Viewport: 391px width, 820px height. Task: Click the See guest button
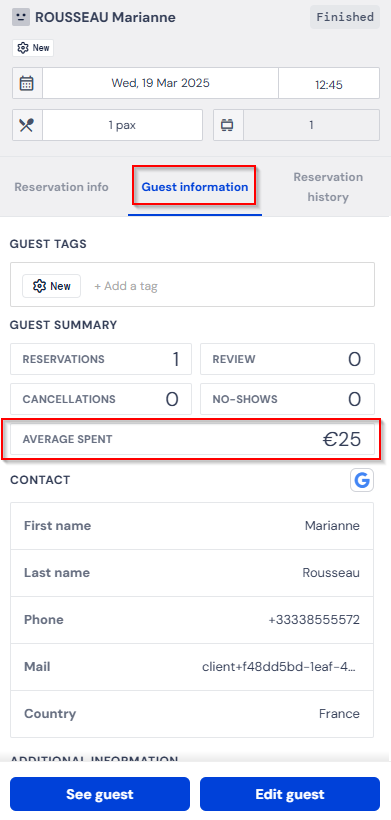tap(100, 794)
